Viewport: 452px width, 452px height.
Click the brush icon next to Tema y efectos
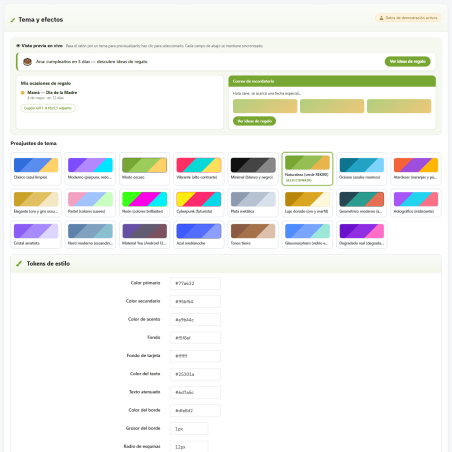(13, 20)
